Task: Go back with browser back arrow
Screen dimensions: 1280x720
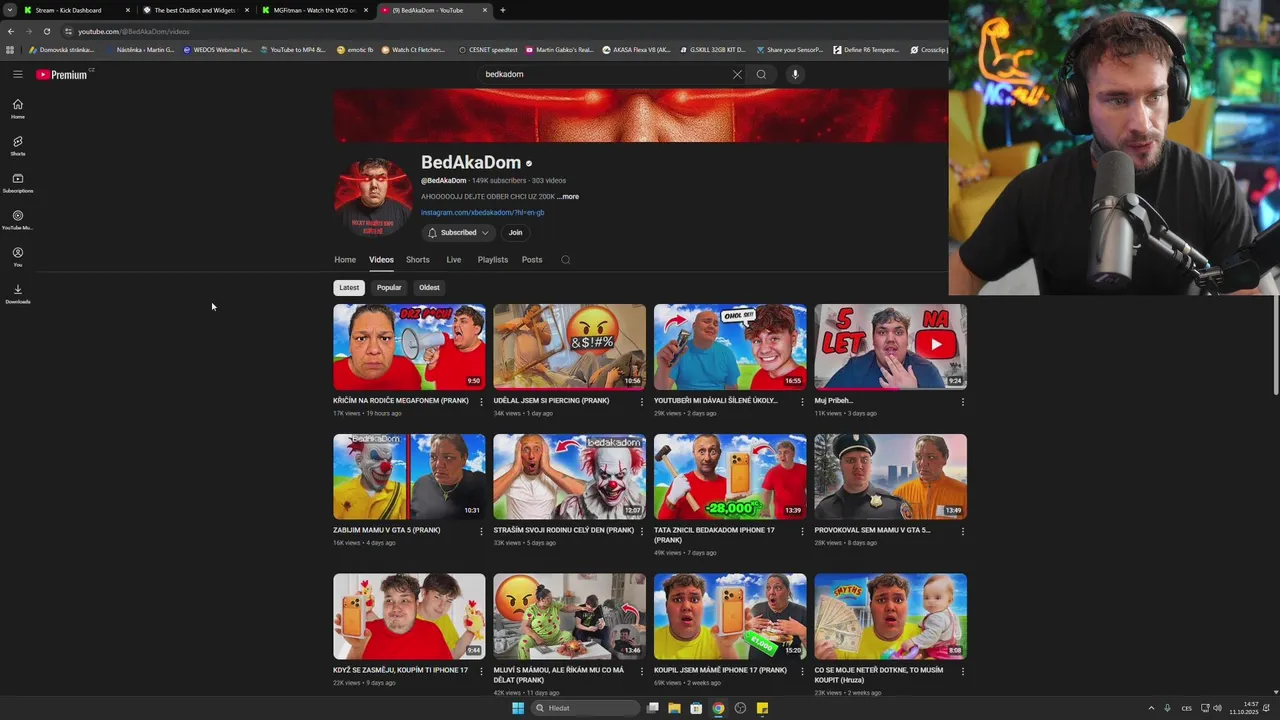Action: tap(10, 31)
